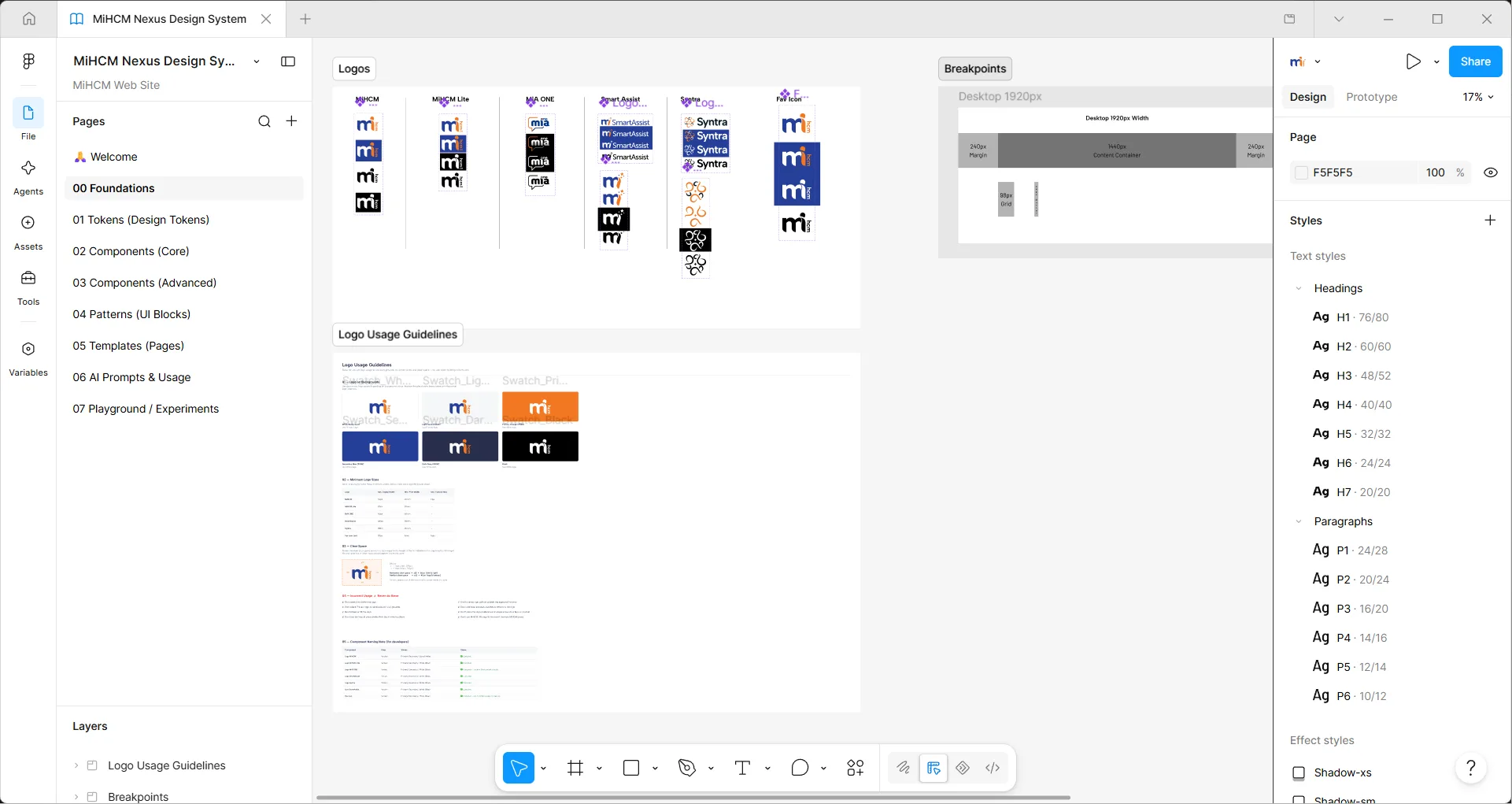The width and height of the screenshot is (1512, 804).
Task: Open the 04 Patterns (UI Blocks) page
Action: click(x=184, y=314)
